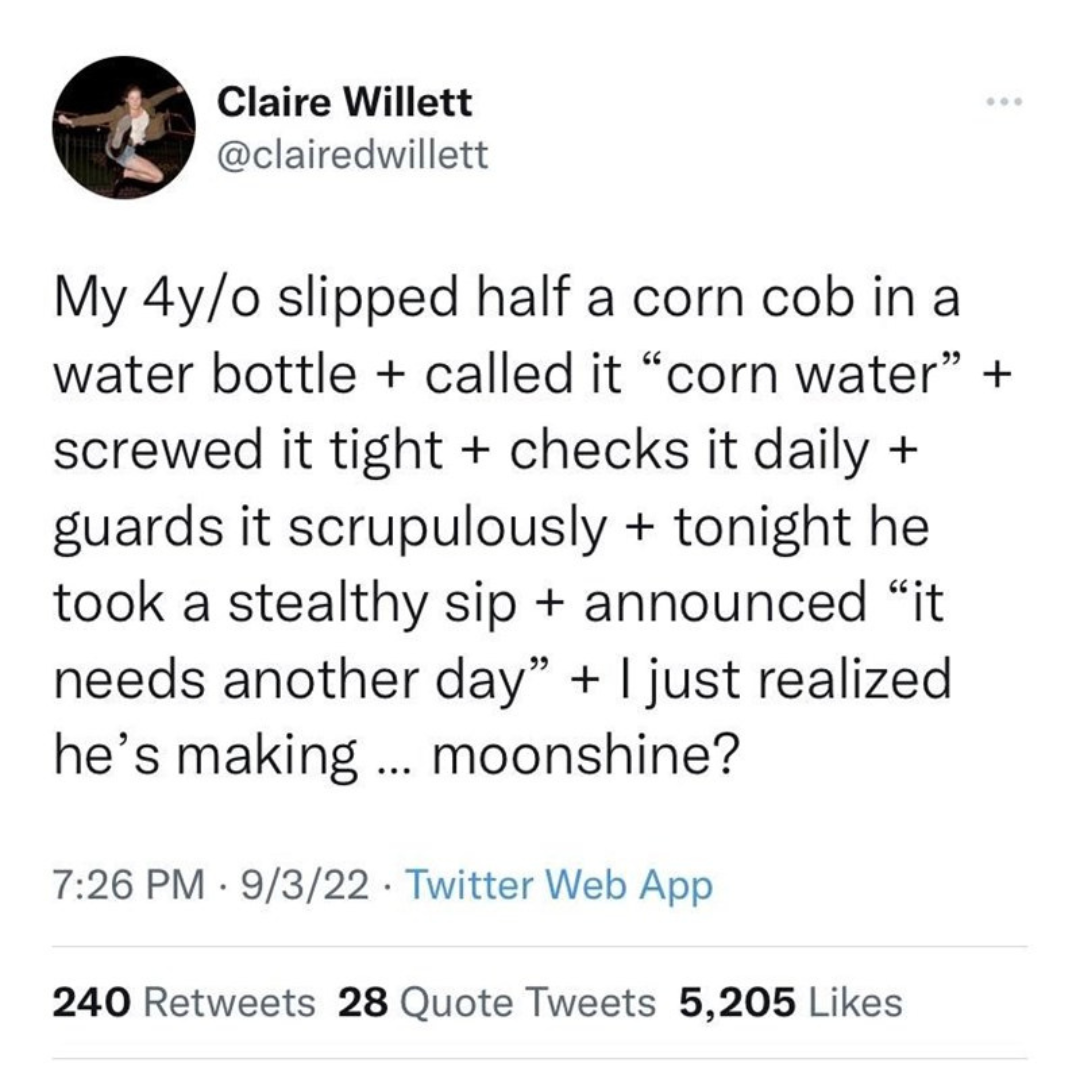Click the phrase guards it scrupulously
This screenshot has height=1080, width=1080.
click(331, 528)
